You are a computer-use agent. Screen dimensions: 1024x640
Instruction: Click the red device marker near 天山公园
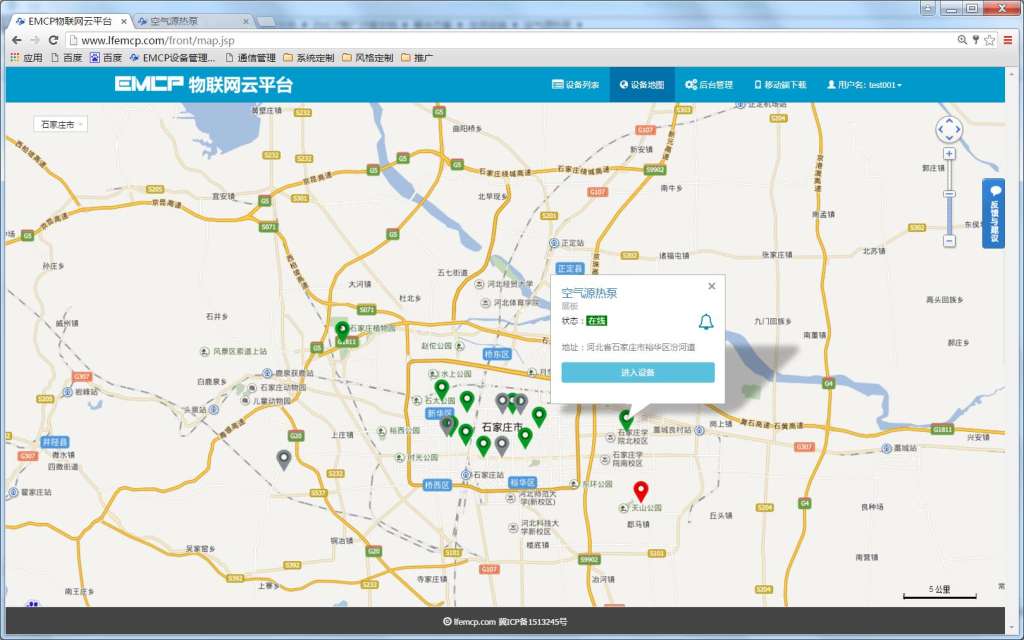[x=641, y=490]
